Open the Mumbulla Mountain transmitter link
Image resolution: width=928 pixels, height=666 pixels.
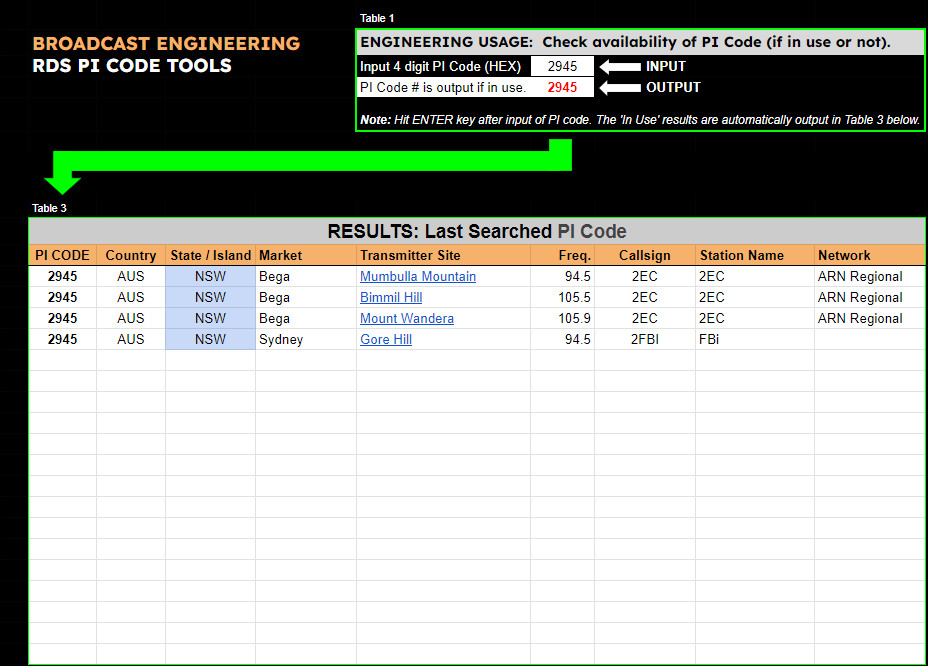[x=418, y=276]
